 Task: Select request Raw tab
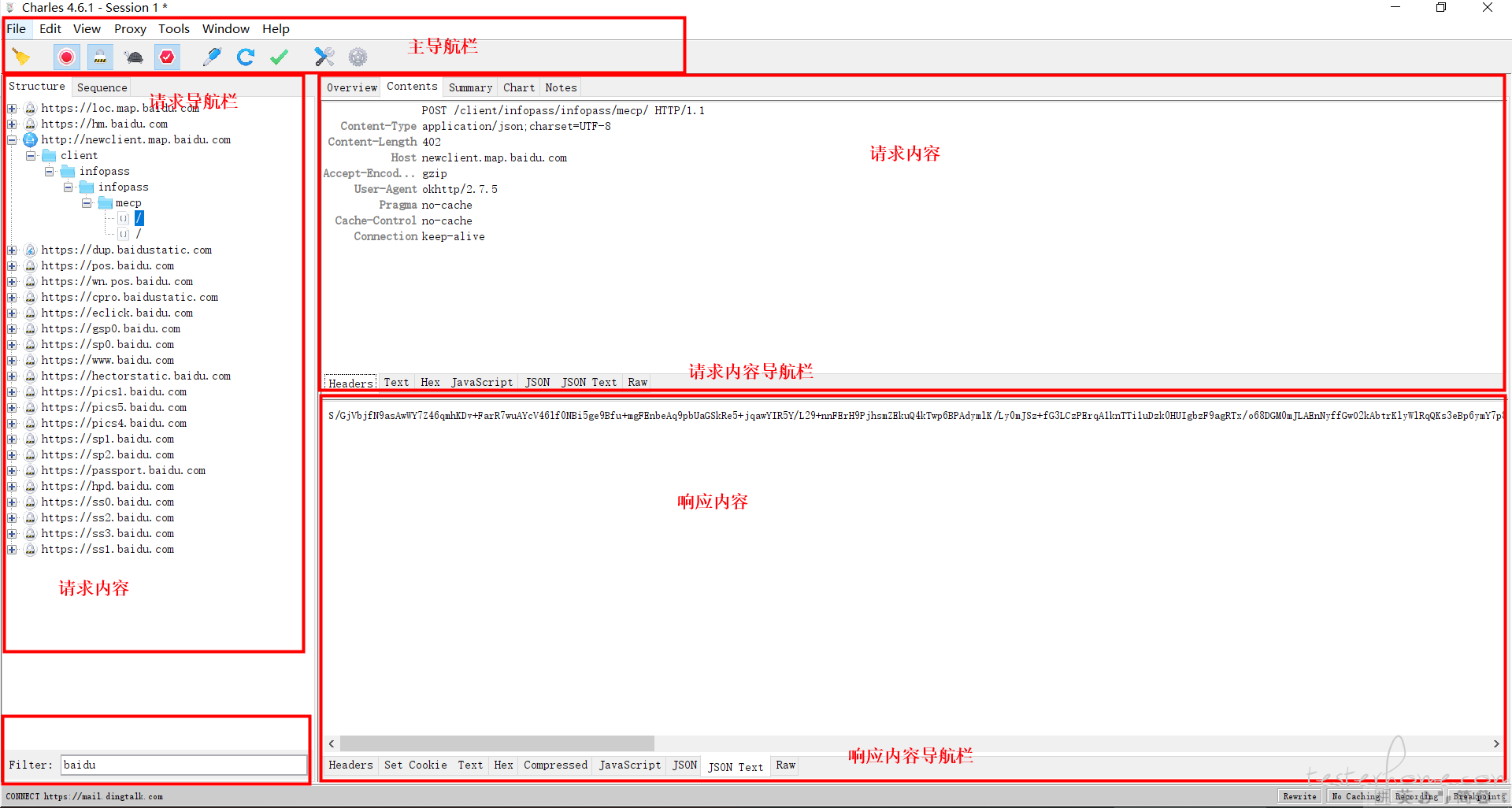[637, 382]
